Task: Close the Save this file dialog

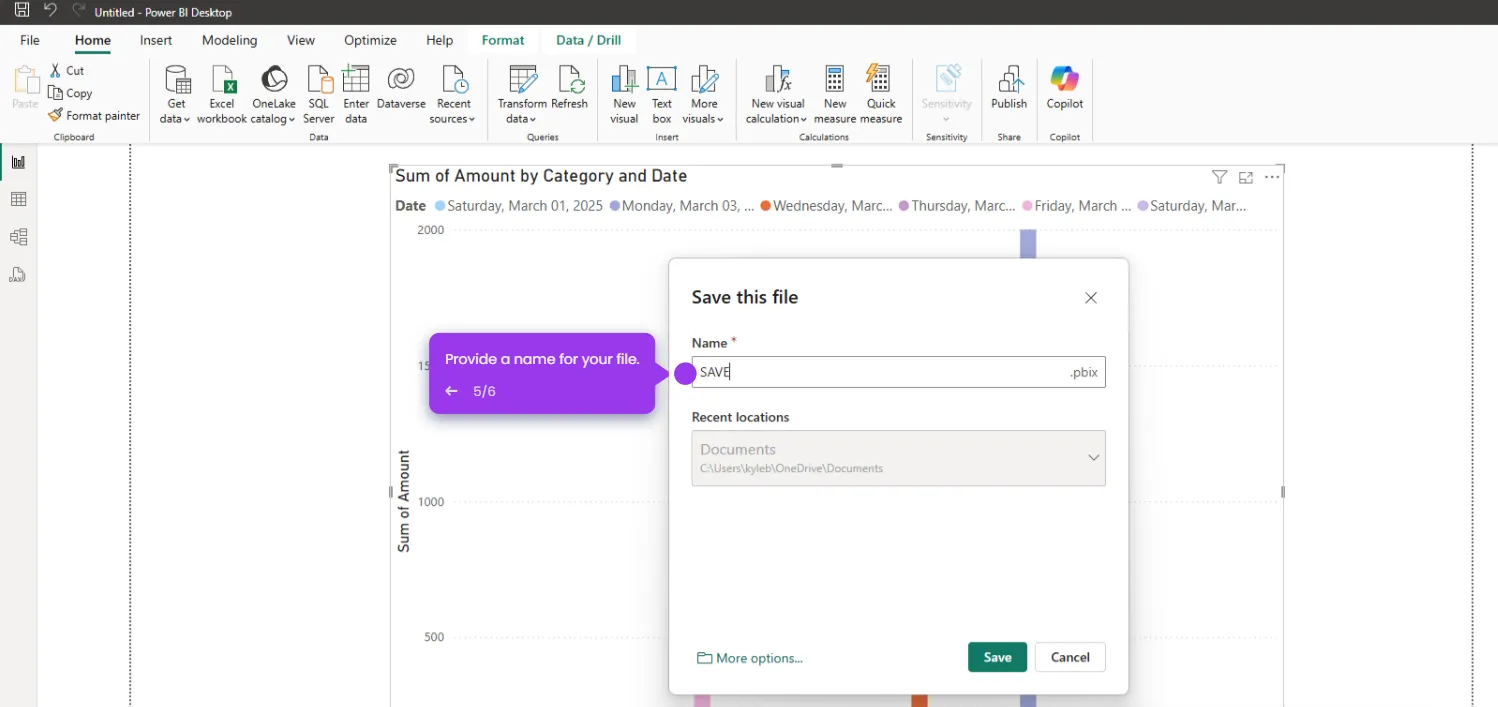Action: click(1091, 298)
